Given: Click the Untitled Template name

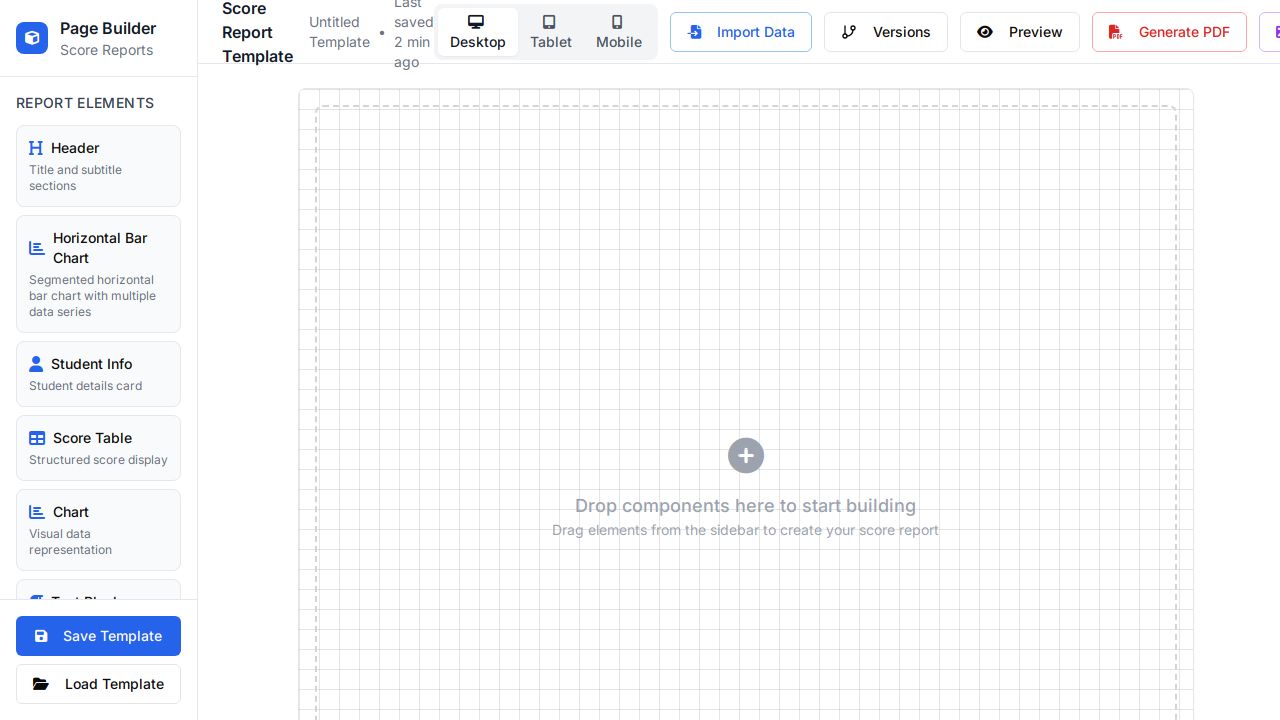Looking at the screenshot, I should click(x=339, y=32).
